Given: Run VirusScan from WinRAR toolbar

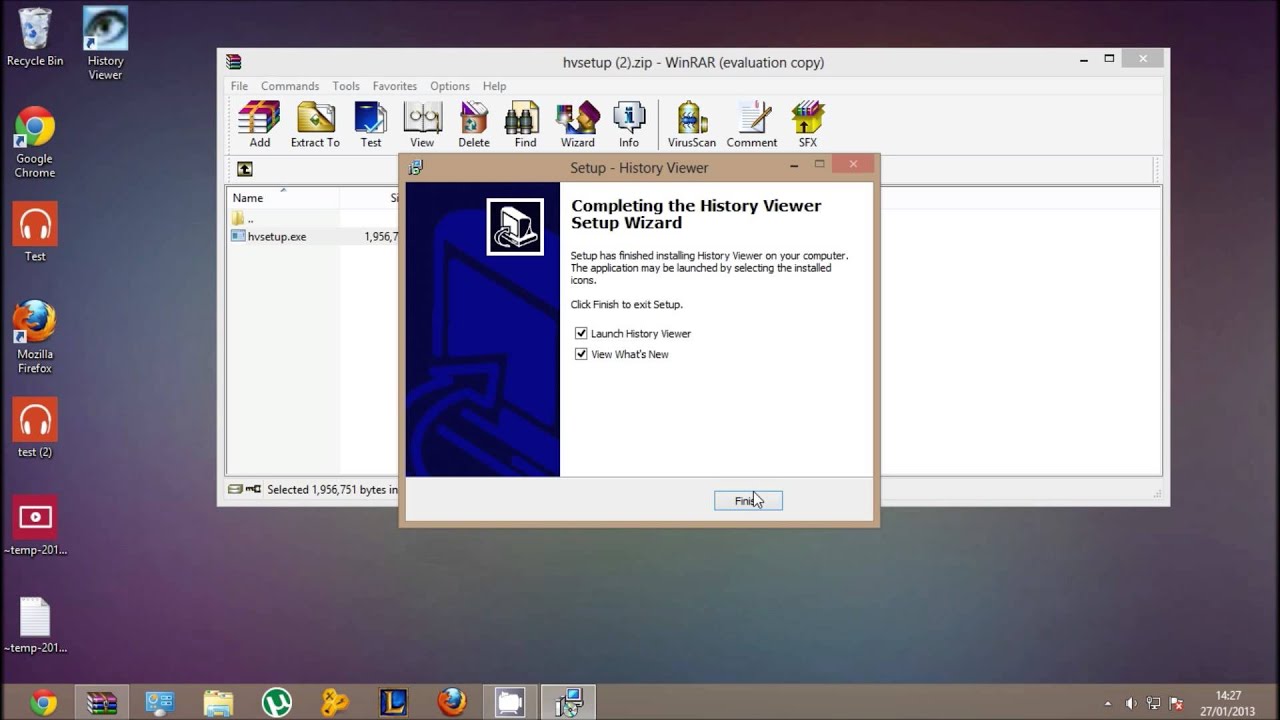Looking at the screenshot, I should pyautogui.click(x=692, y=124).
